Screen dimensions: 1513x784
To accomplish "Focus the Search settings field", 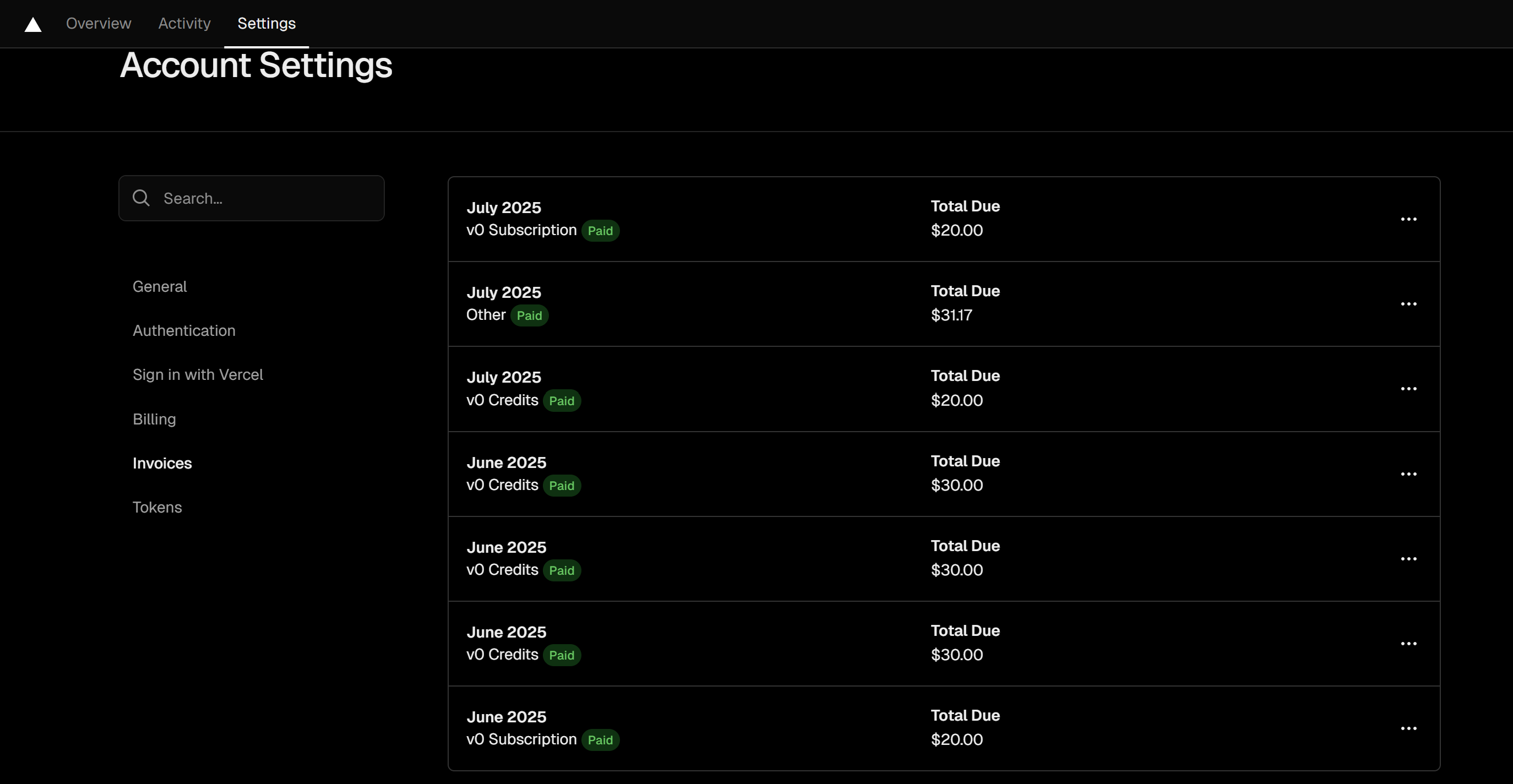I will 264,199.
